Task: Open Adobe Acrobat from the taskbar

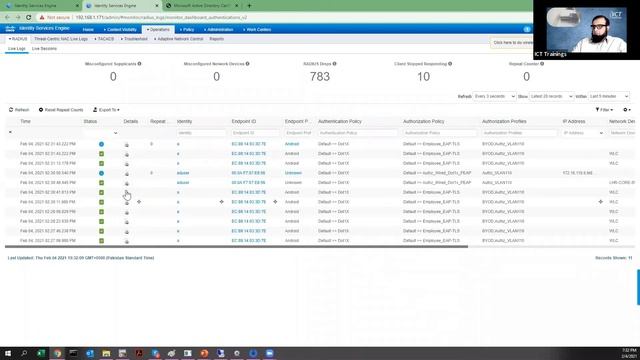Action: tap(139, 353)
